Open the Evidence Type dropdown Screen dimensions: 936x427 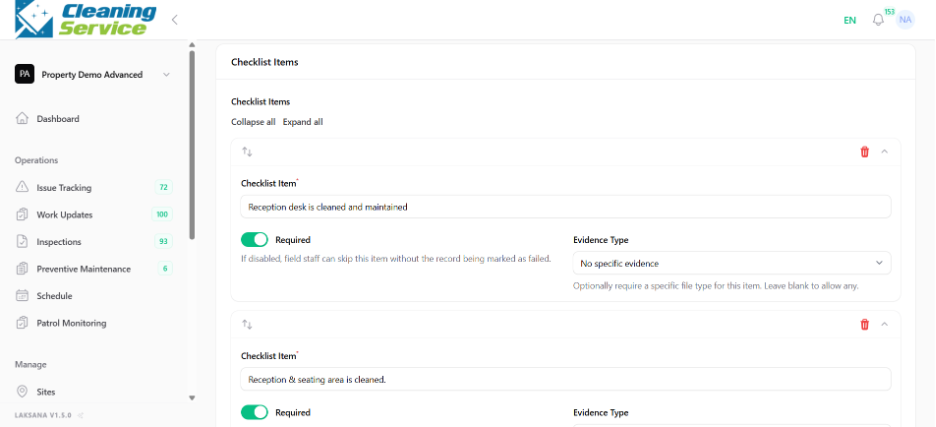[x=732, y=263]
